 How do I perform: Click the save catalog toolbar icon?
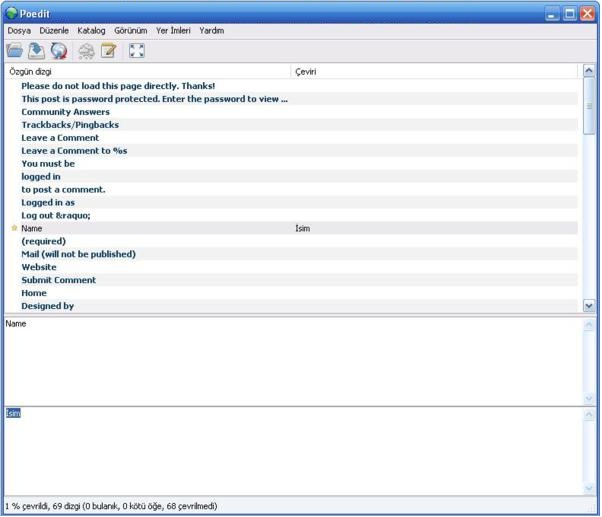coord(37,50)
